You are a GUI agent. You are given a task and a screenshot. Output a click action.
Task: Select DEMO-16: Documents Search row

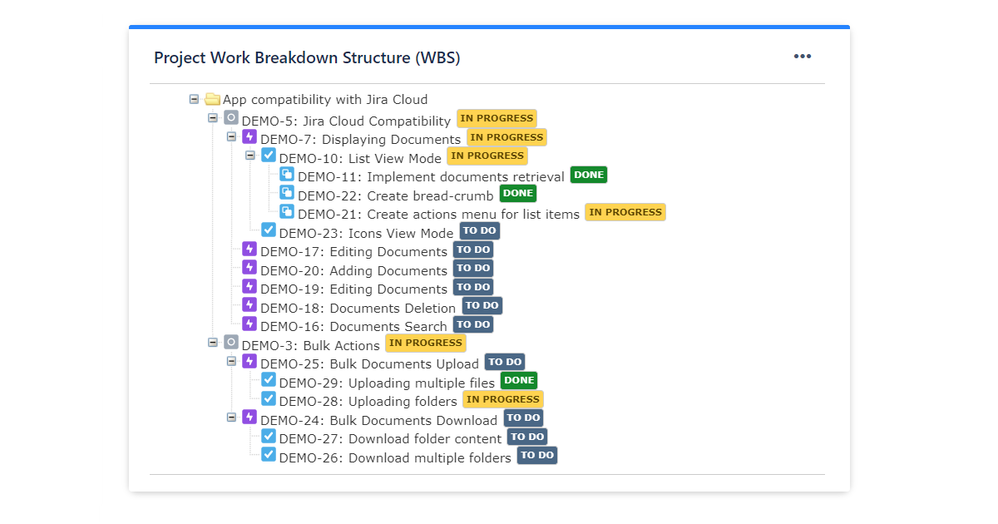point(354,327)
